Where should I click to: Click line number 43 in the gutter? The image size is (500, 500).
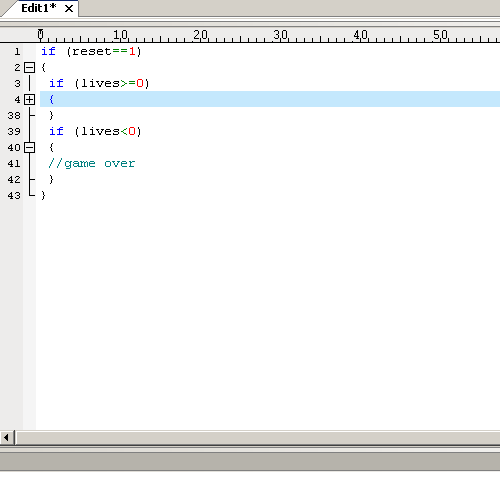(x=14, y=196)
